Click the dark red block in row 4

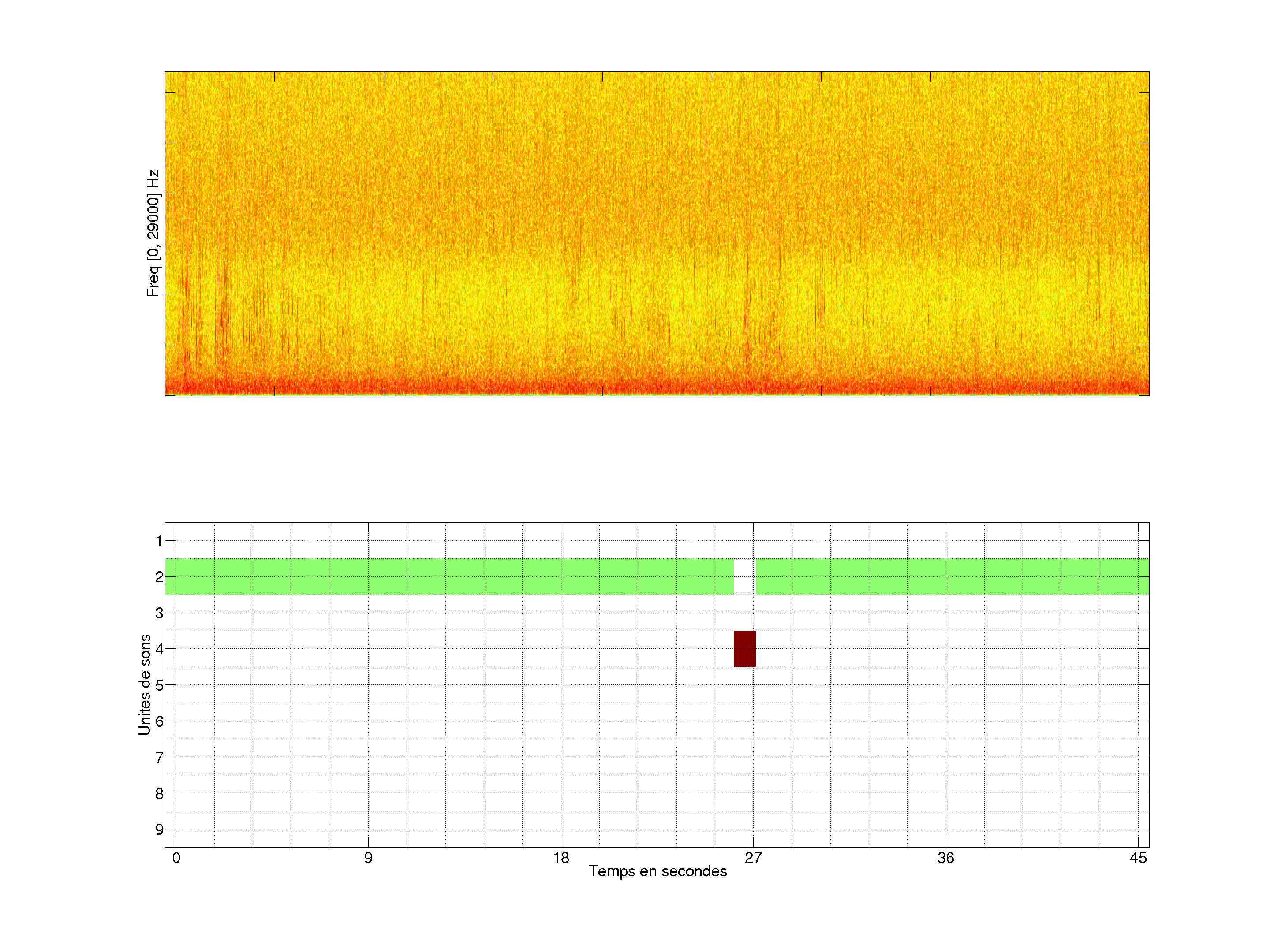pos(744,648)
